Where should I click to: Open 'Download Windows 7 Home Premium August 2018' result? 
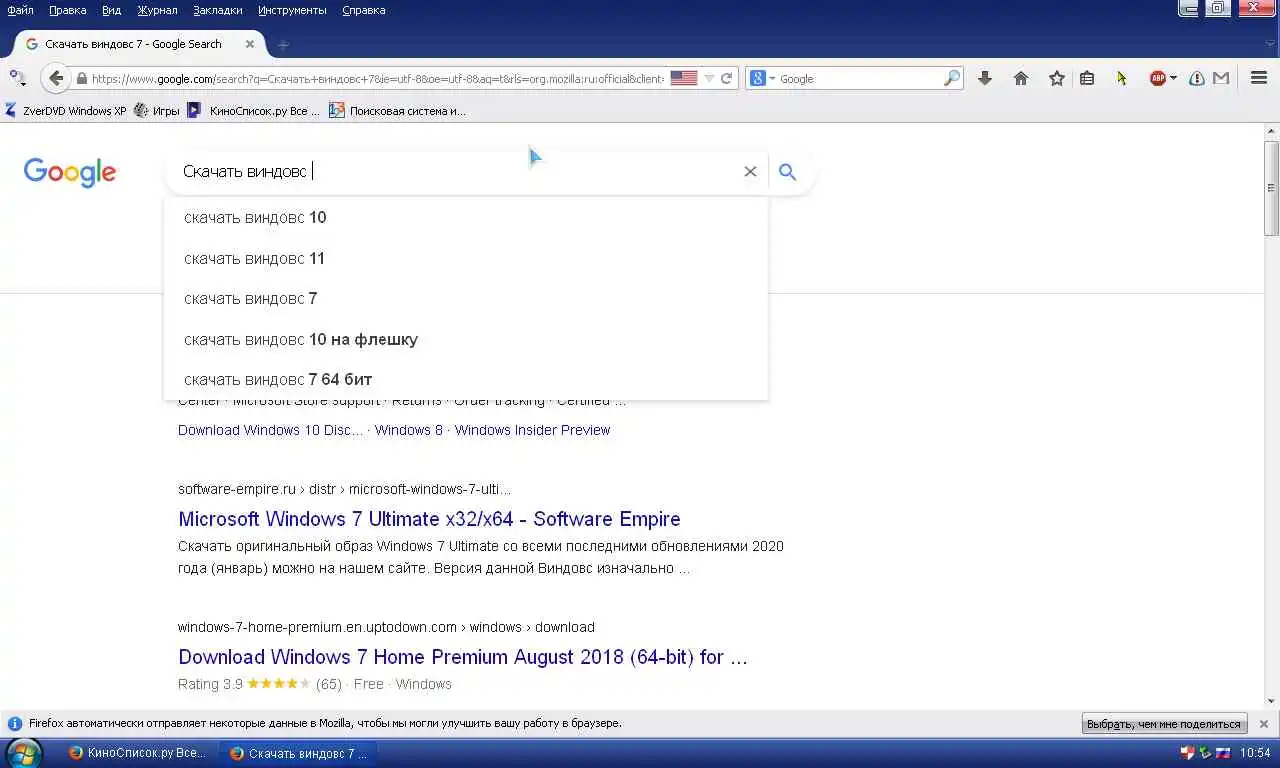463,657
